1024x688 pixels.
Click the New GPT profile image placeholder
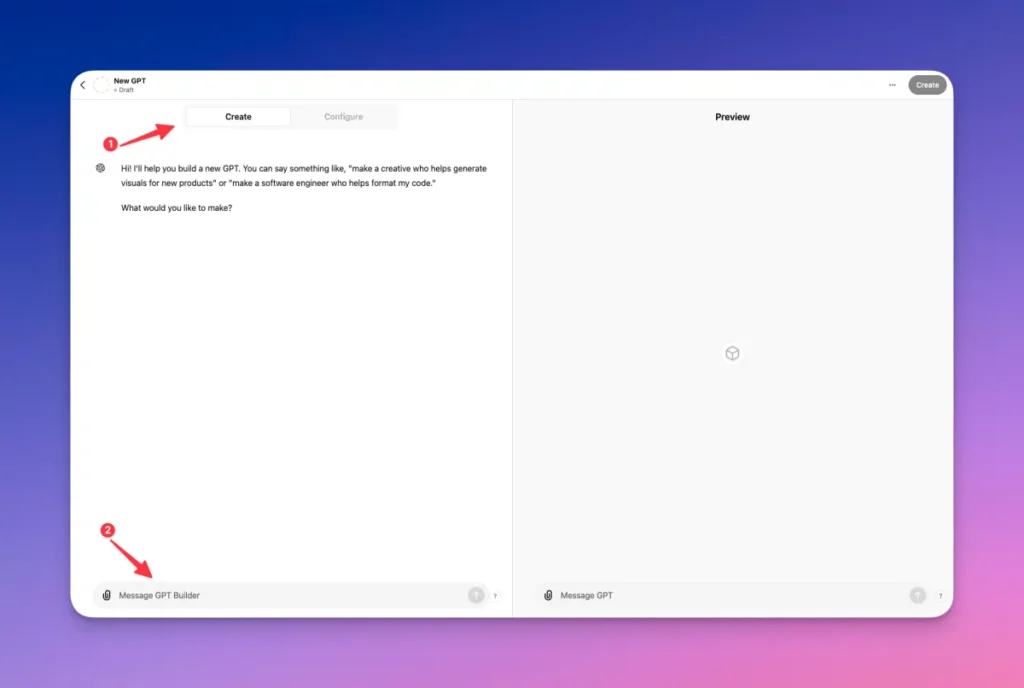click(x=101, y=85)
